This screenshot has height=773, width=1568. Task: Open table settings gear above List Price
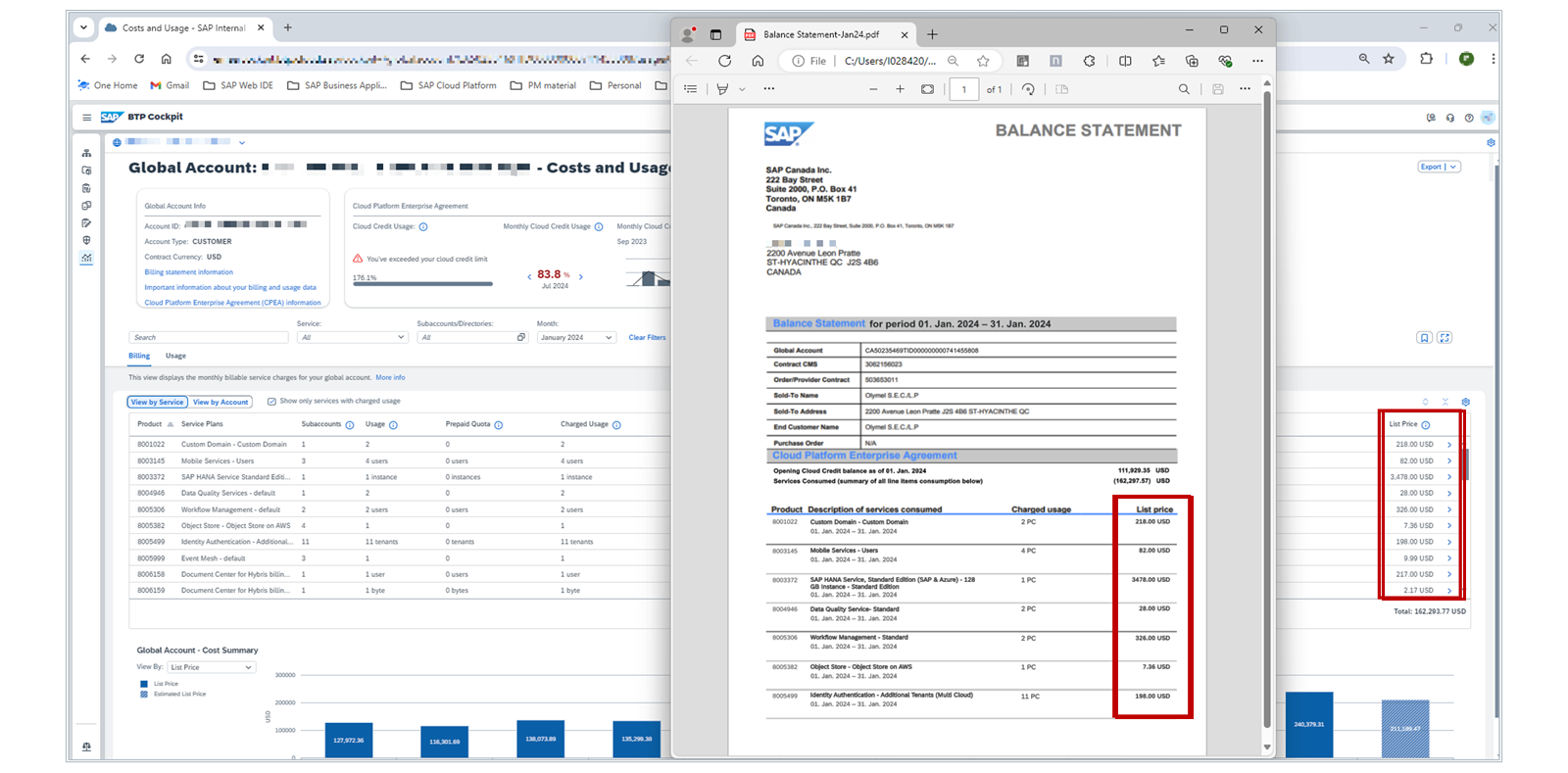point(1466,402)
